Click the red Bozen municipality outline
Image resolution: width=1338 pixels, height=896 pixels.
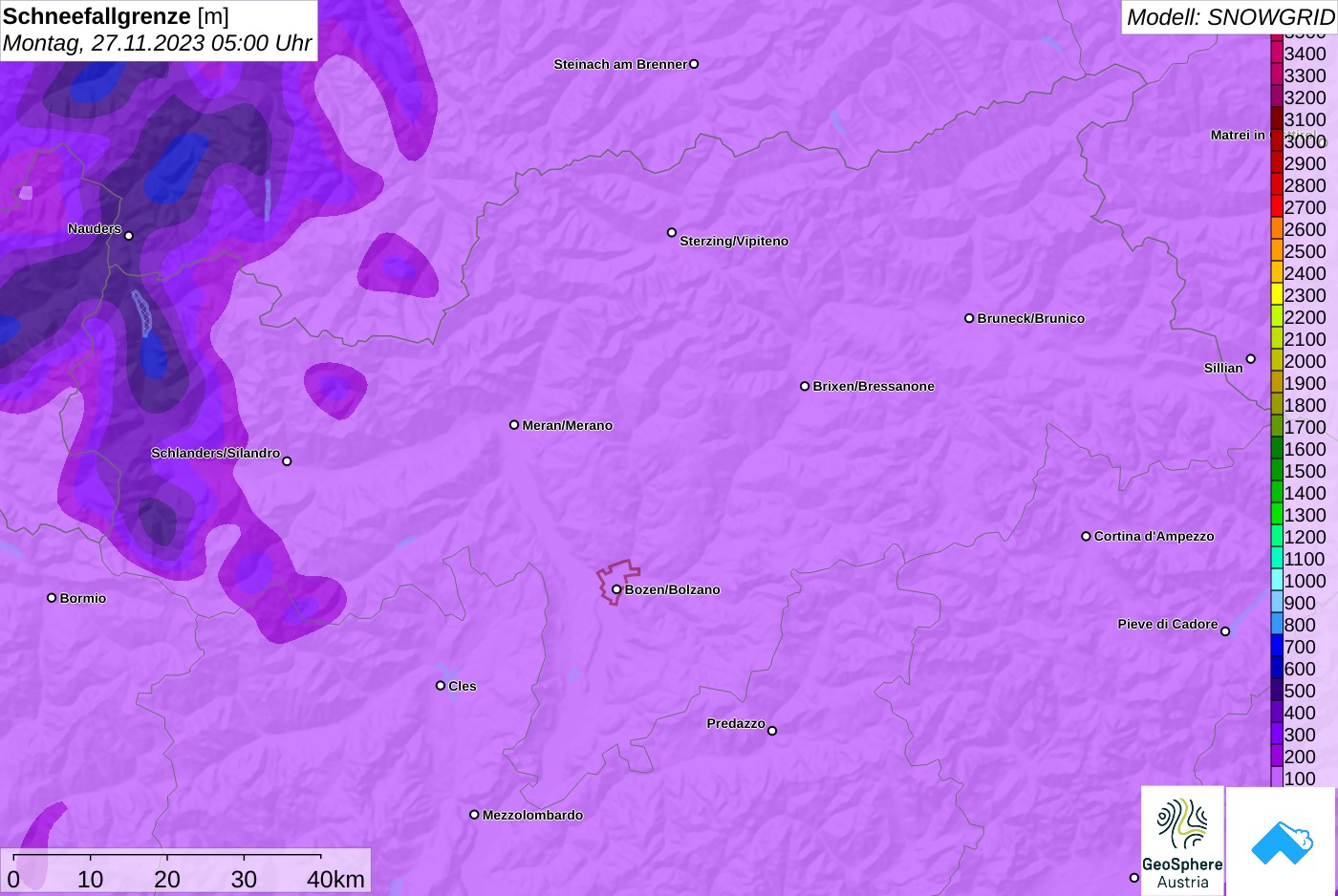(618, 581)
